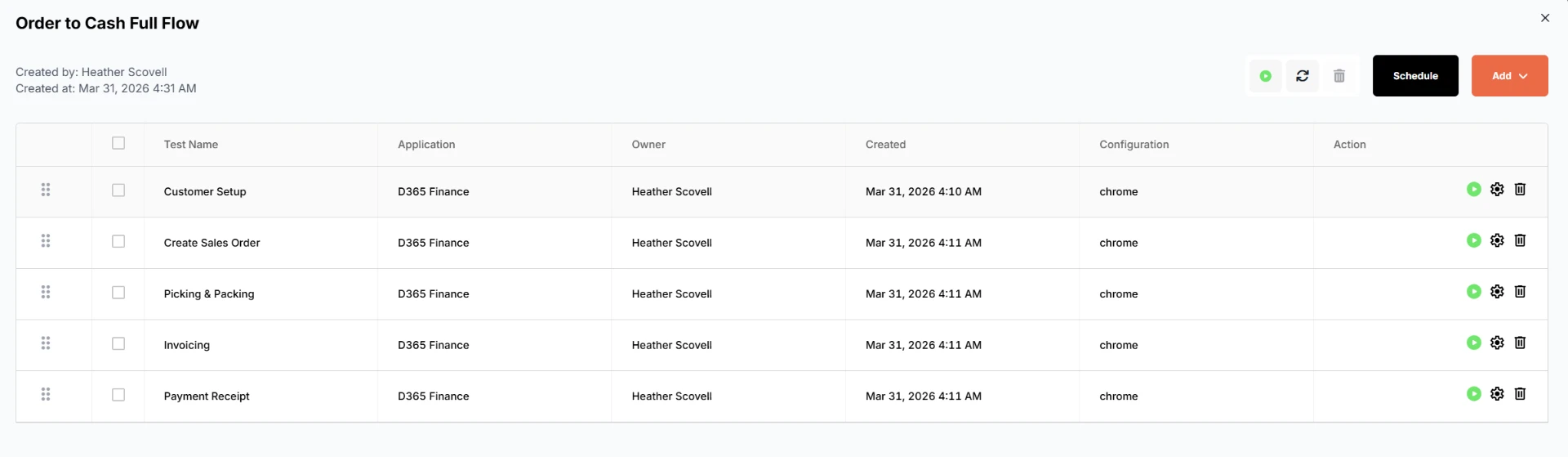Click the Owner column header
Image resolution: width=1568 pixels, height=457 pixels.
648,145
